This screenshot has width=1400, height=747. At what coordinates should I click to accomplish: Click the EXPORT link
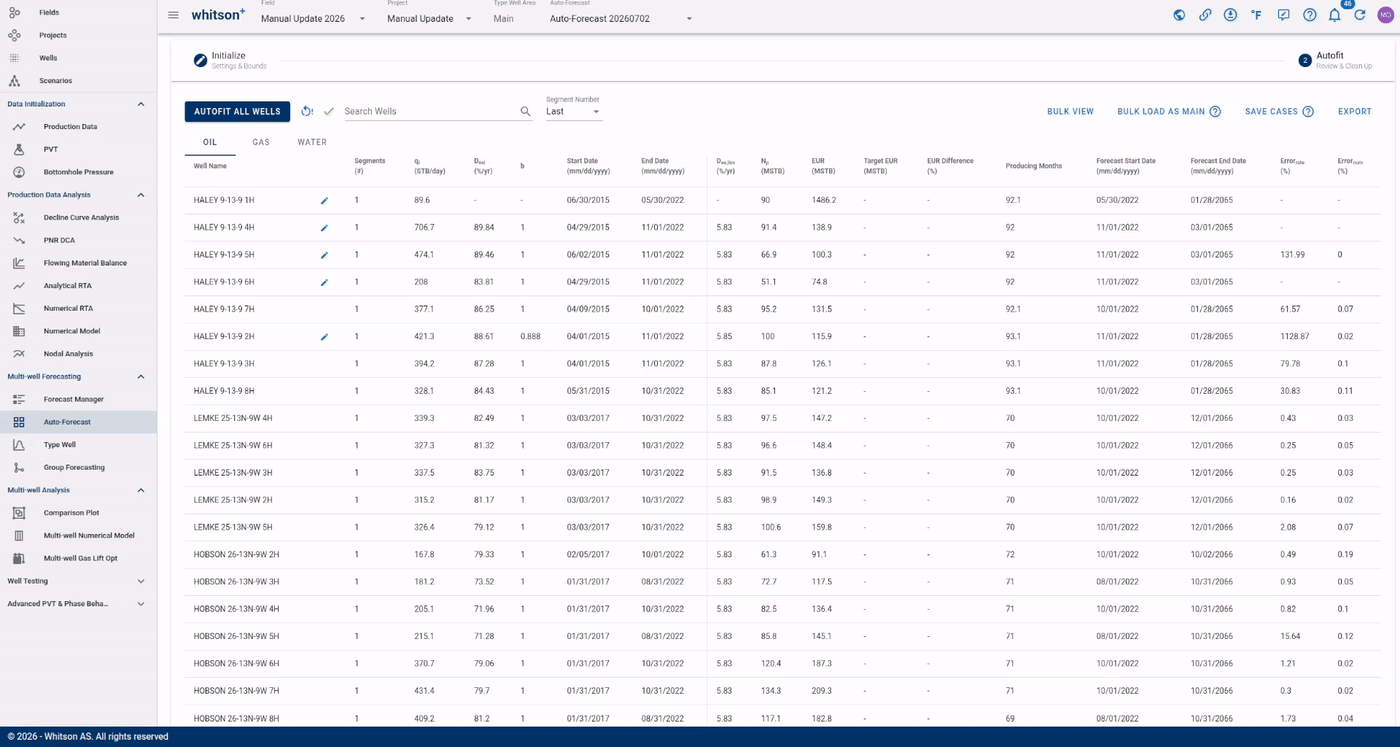[1355, 112]
